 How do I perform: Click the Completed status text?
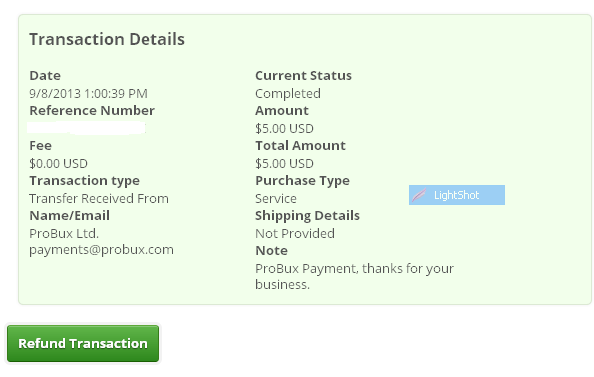(x=288, y=94)
